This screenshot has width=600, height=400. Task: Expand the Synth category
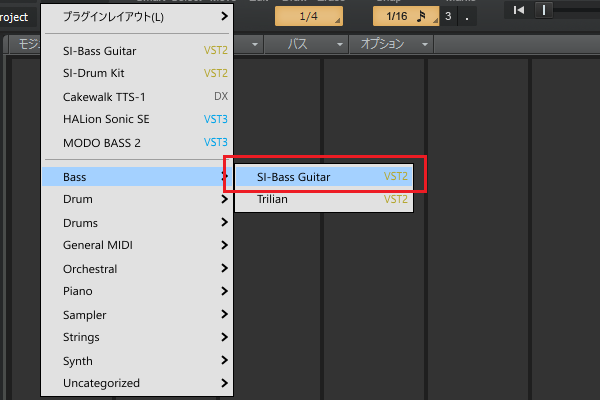click(x=137, y=361)
